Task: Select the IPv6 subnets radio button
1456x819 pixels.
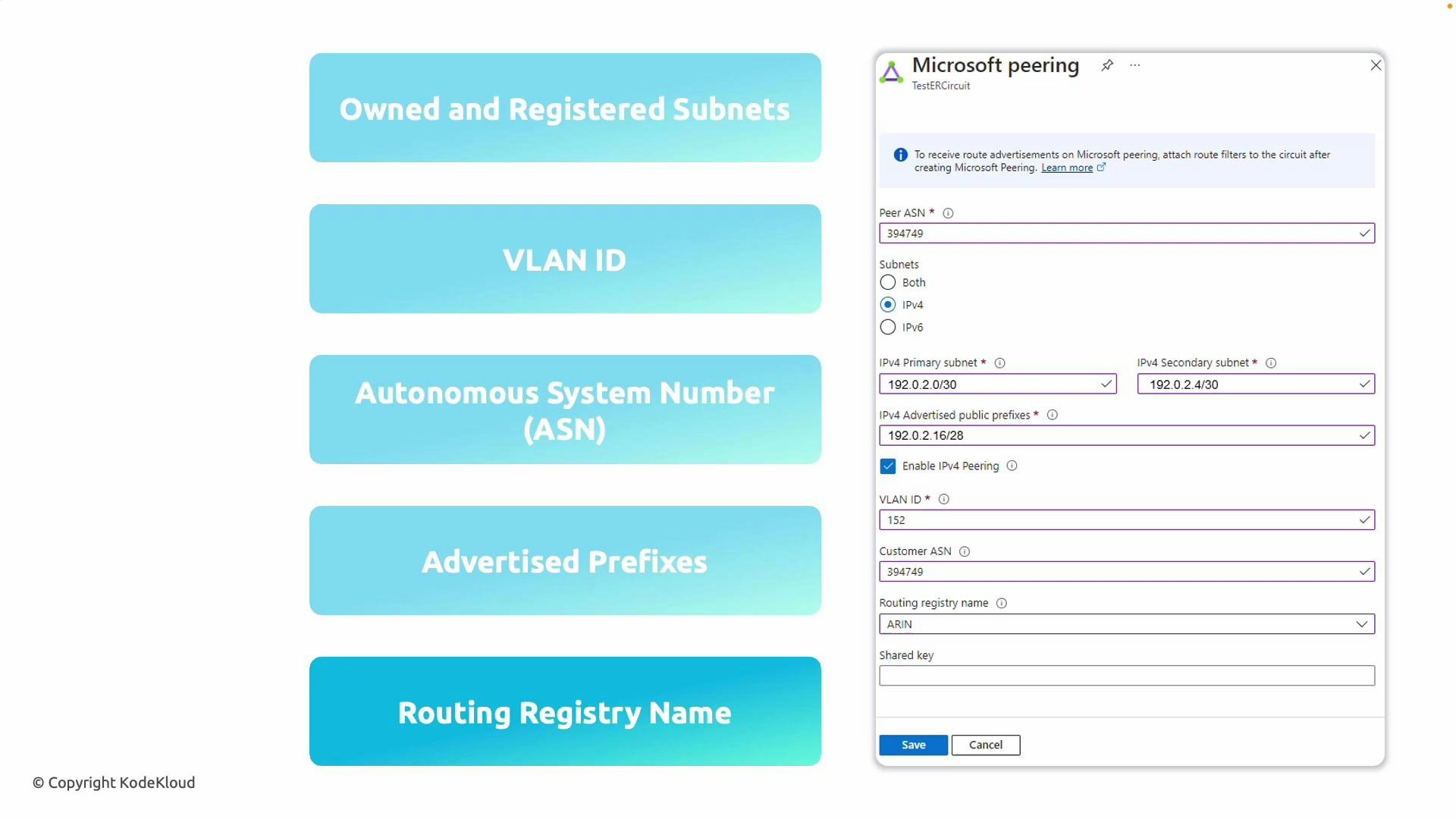Action: point(887,327)
